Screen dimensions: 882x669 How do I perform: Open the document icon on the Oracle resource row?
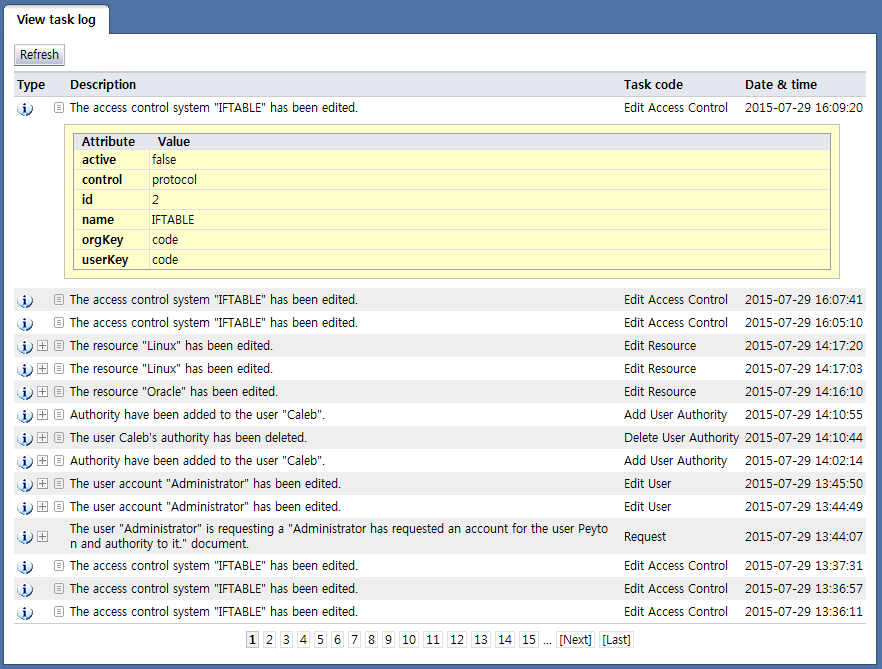(x=58, y=391)
